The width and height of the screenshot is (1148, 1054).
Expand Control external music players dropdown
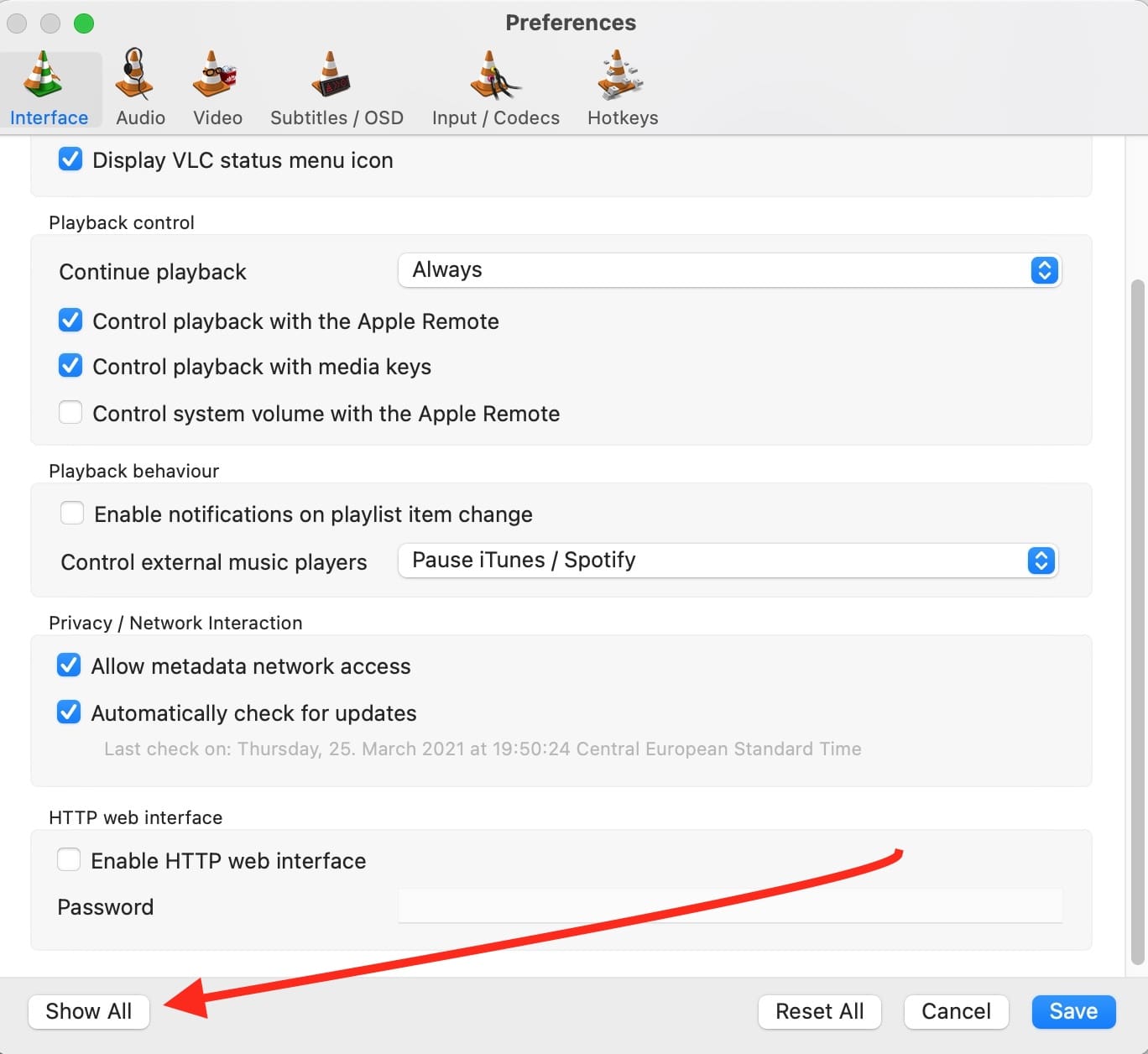tap(727, 561)
